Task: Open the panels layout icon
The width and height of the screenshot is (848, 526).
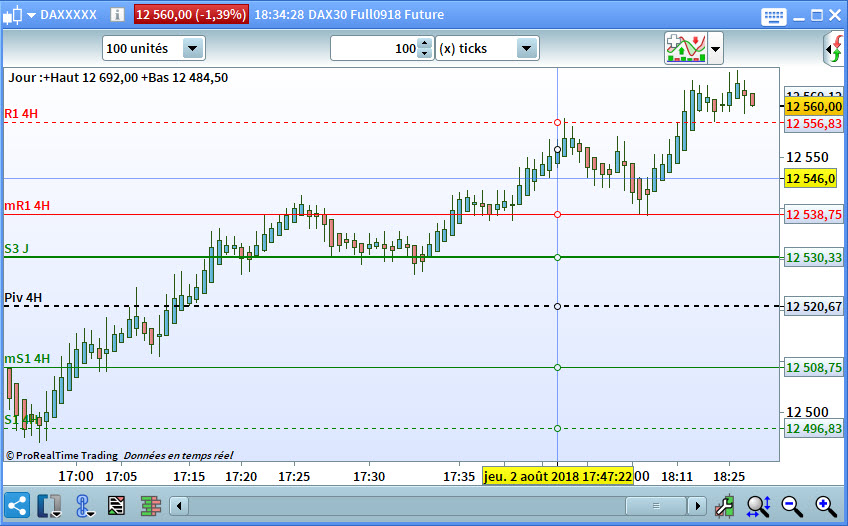Action: point(49,506)
